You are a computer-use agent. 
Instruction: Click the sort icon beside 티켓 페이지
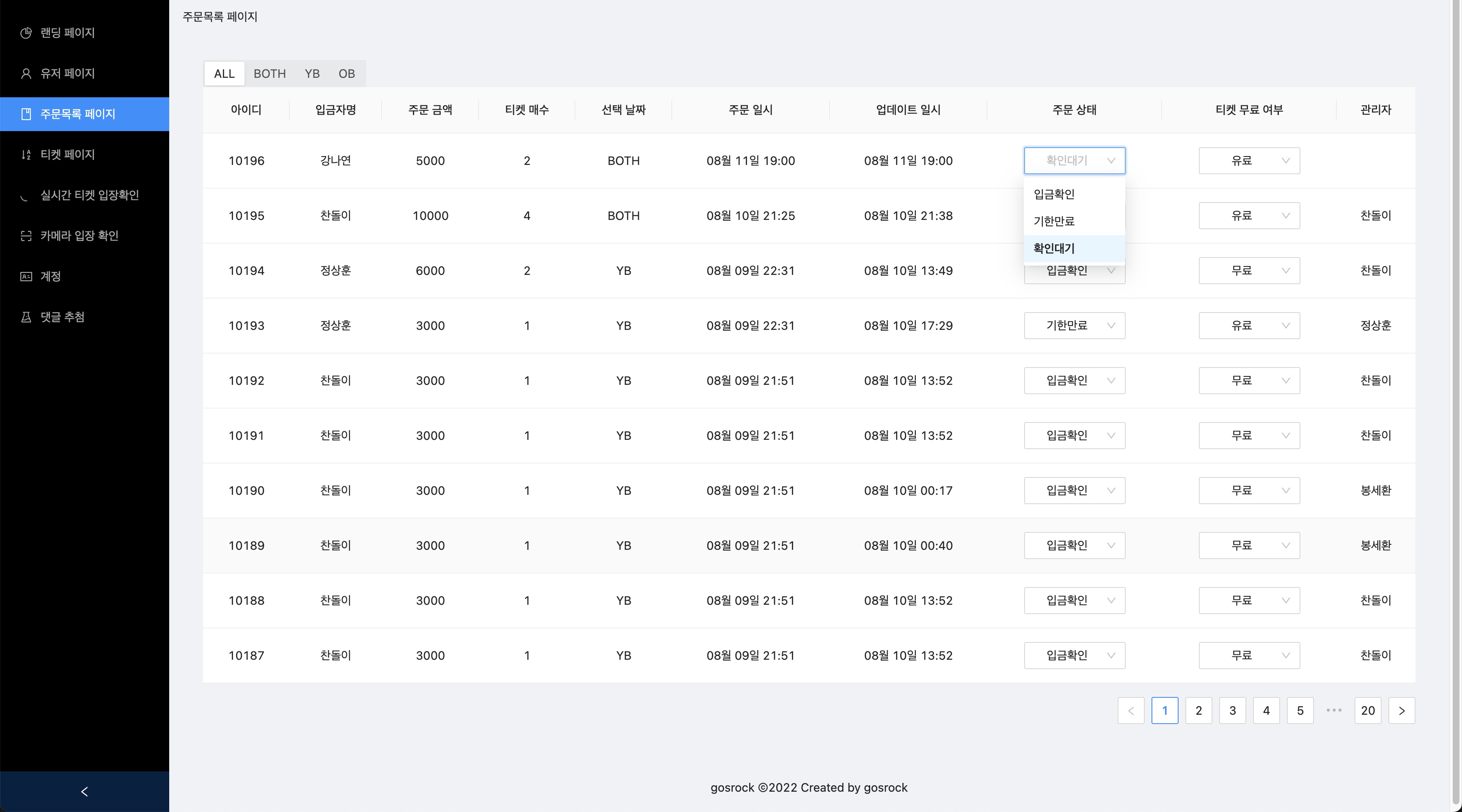[x=26, y=155]
